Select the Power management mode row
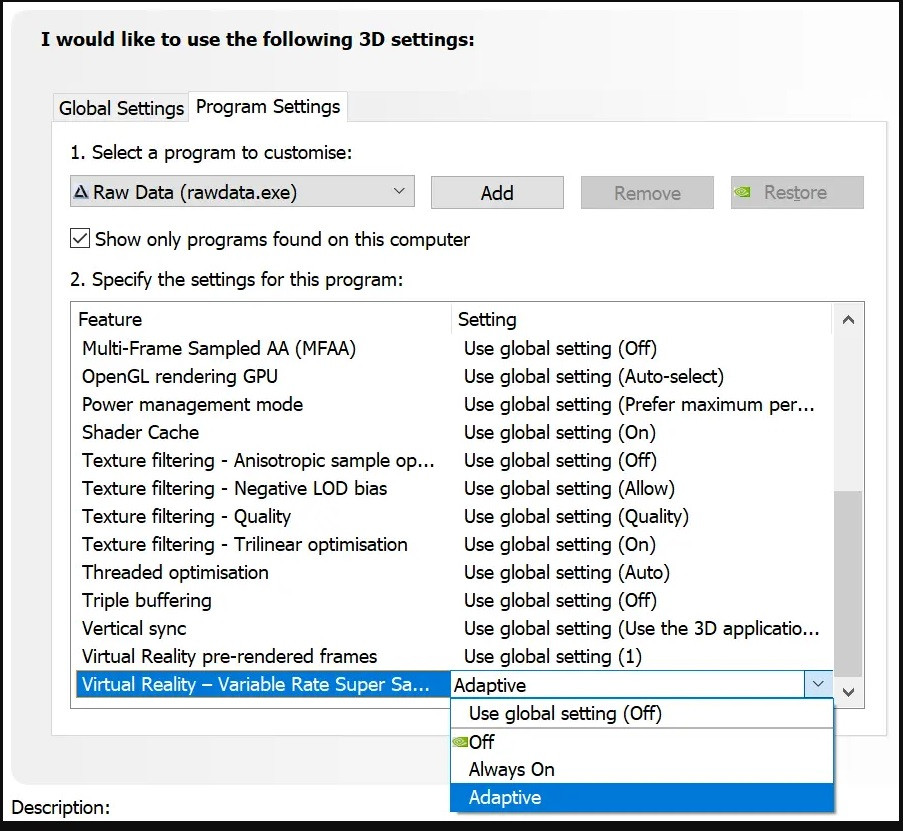 [x=192, y=404]
